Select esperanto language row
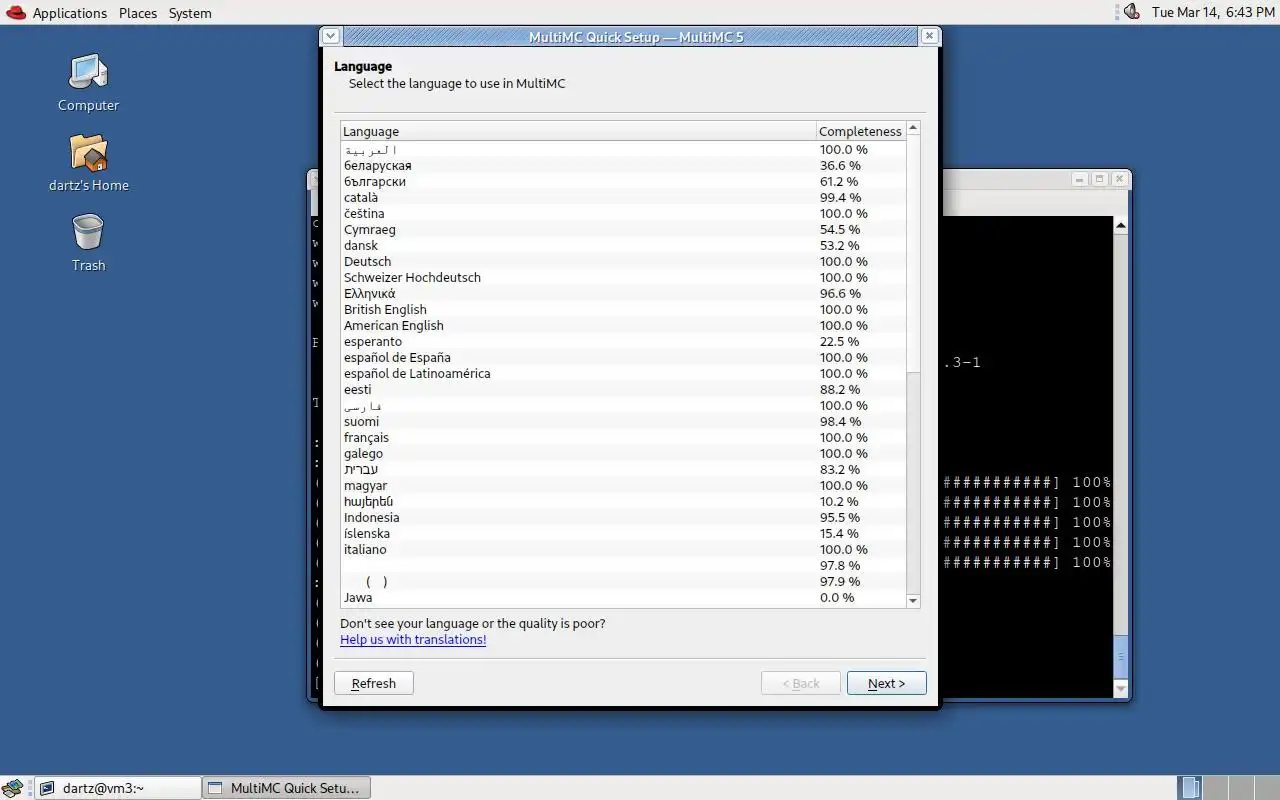The height and width of the screenshot is (800, 1280). 623,341
